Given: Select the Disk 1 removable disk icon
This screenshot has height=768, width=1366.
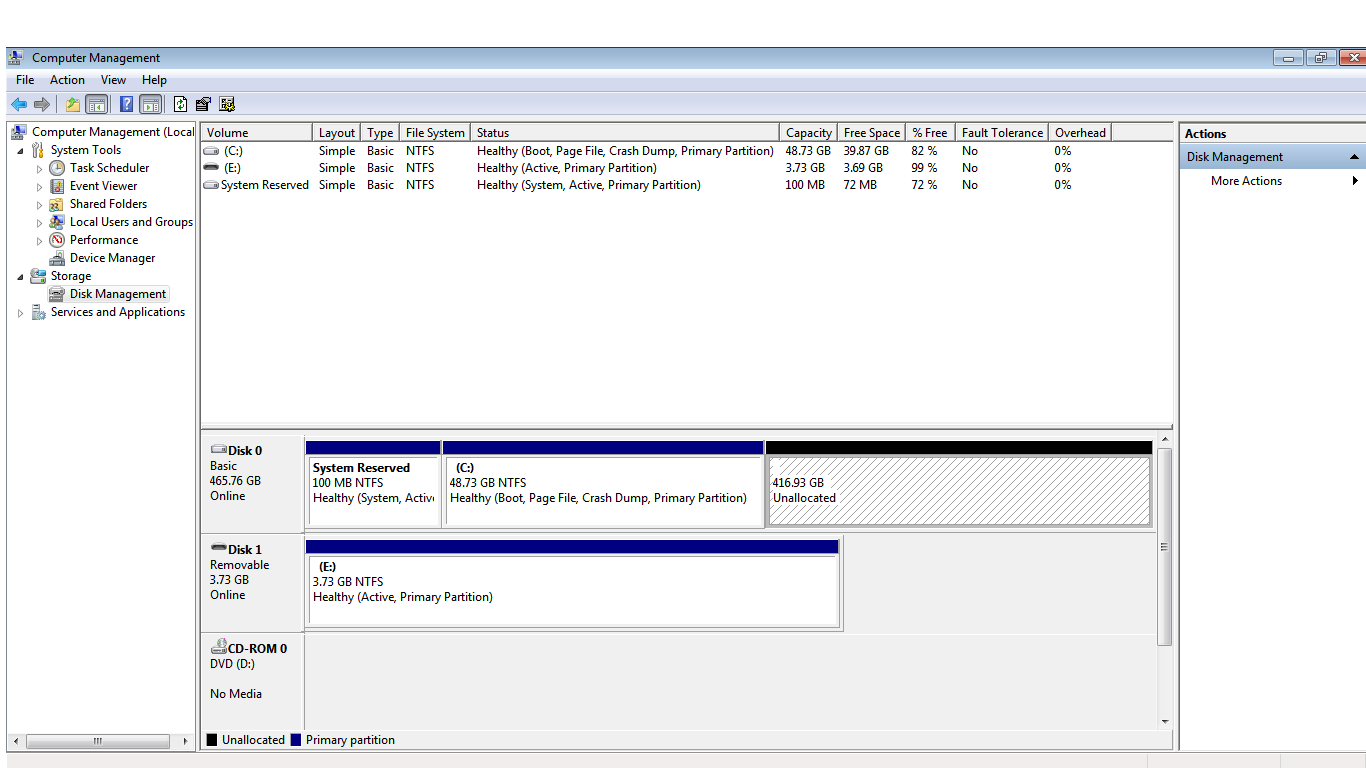Looking at the screenshot, I should 218,549.
